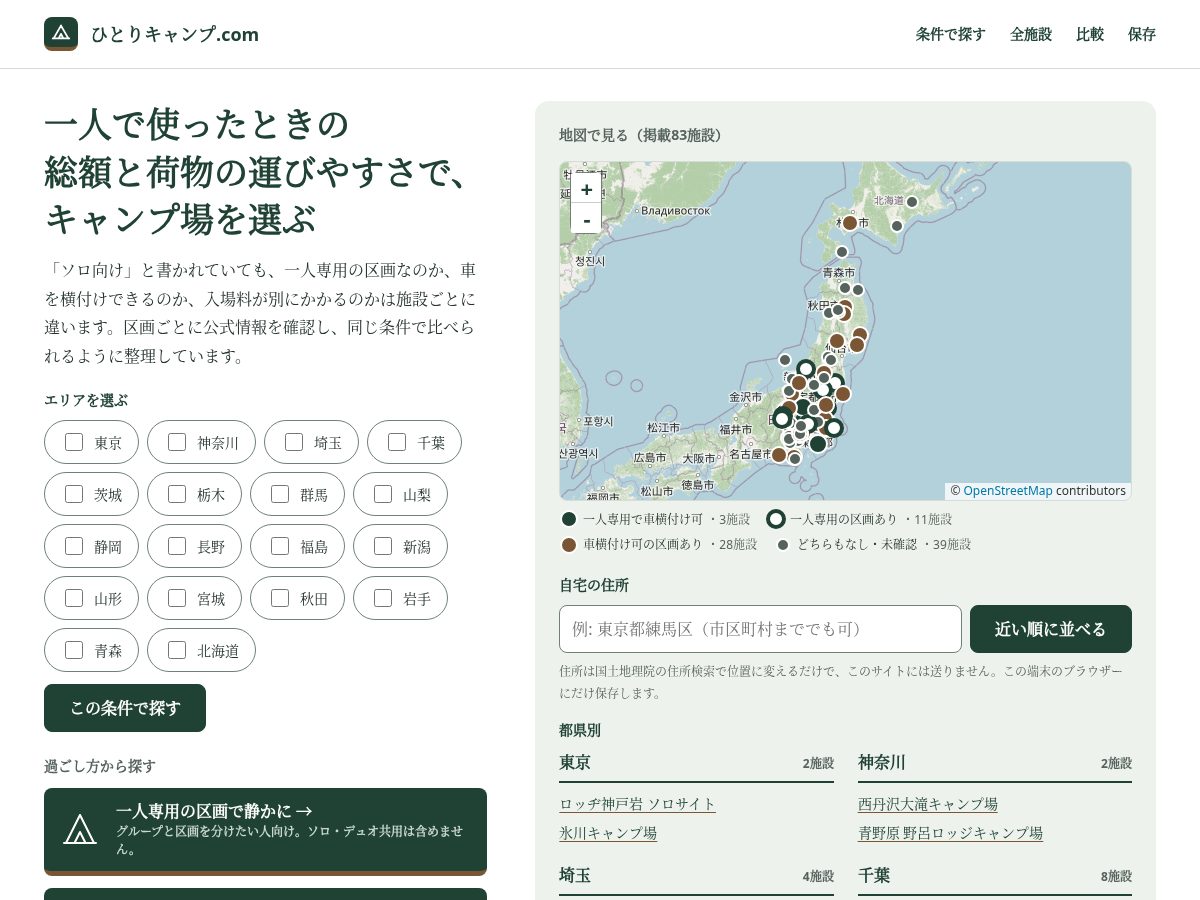
Task: Zoom in the map with plus button
Action: point(586,189)
